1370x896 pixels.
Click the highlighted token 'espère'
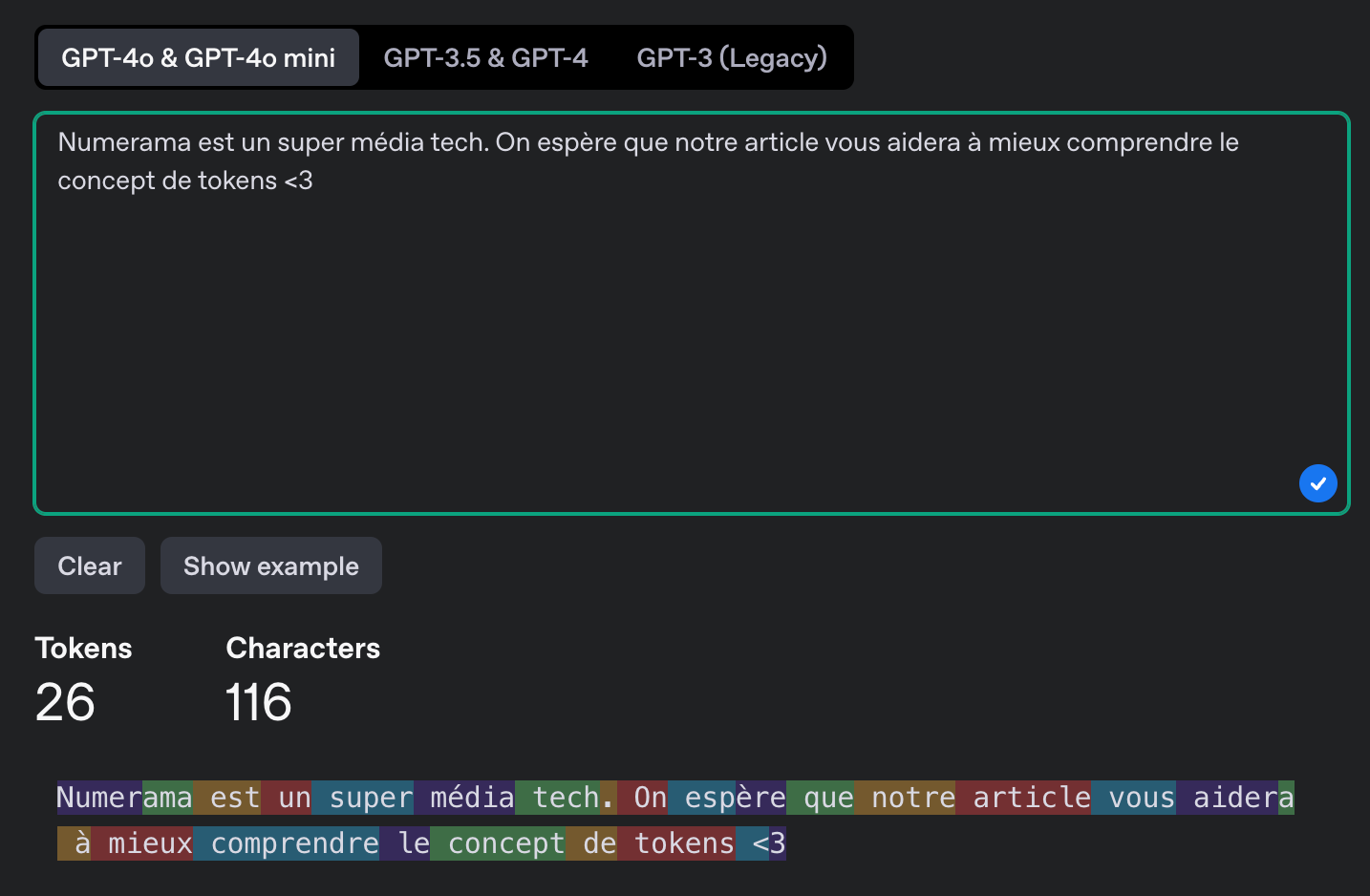click(727, 798)
